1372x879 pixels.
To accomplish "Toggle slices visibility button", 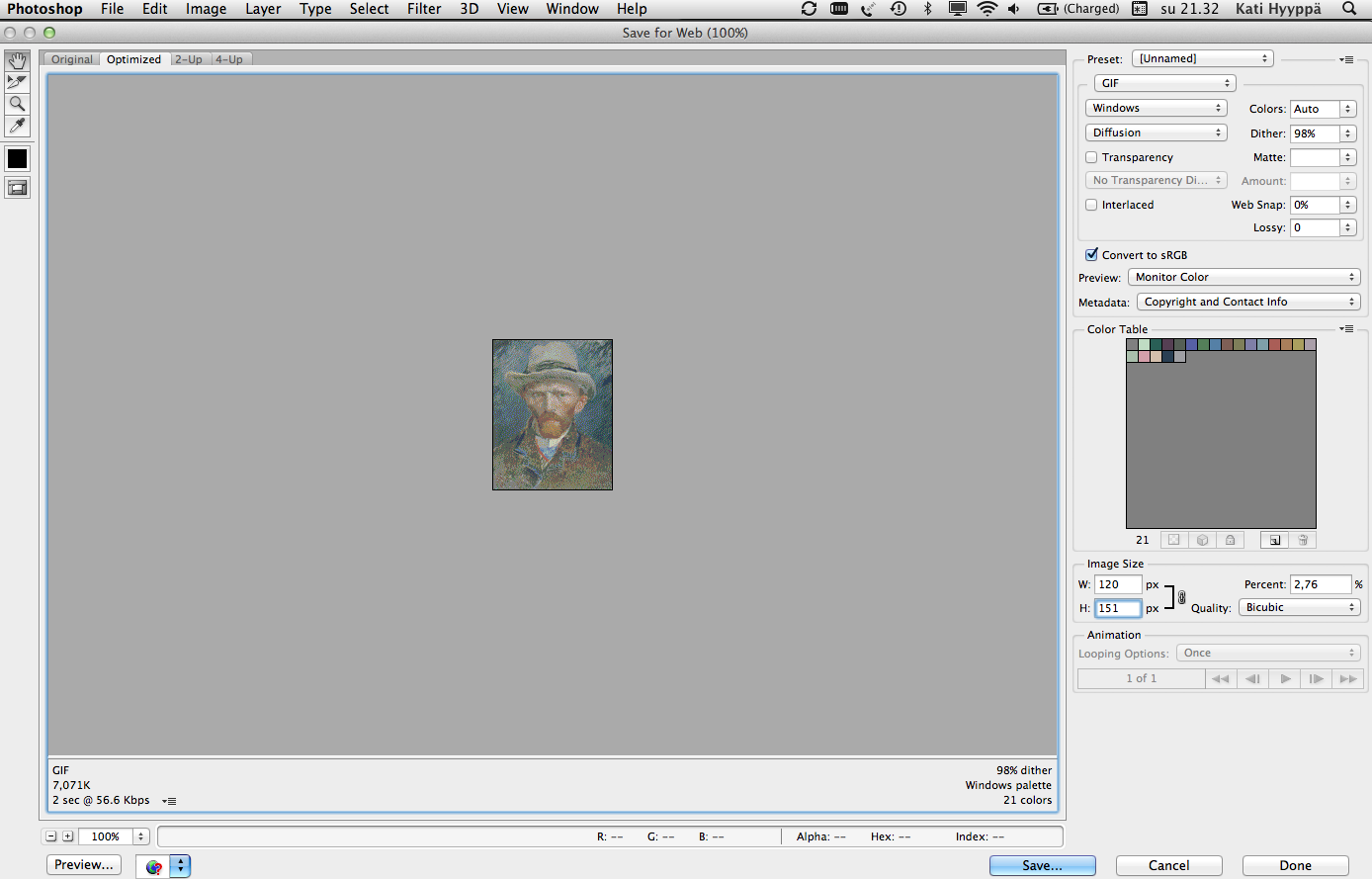I will coord(17,187).
